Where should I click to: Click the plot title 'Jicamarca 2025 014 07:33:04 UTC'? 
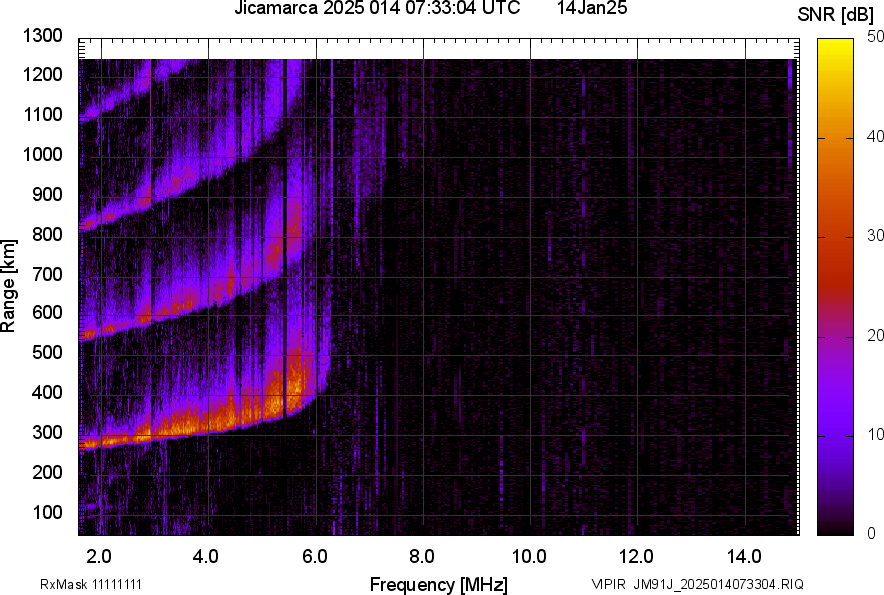377,8
